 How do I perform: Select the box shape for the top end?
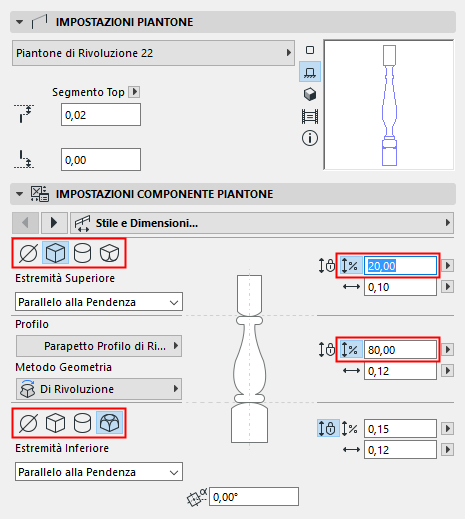pos(55,253)
